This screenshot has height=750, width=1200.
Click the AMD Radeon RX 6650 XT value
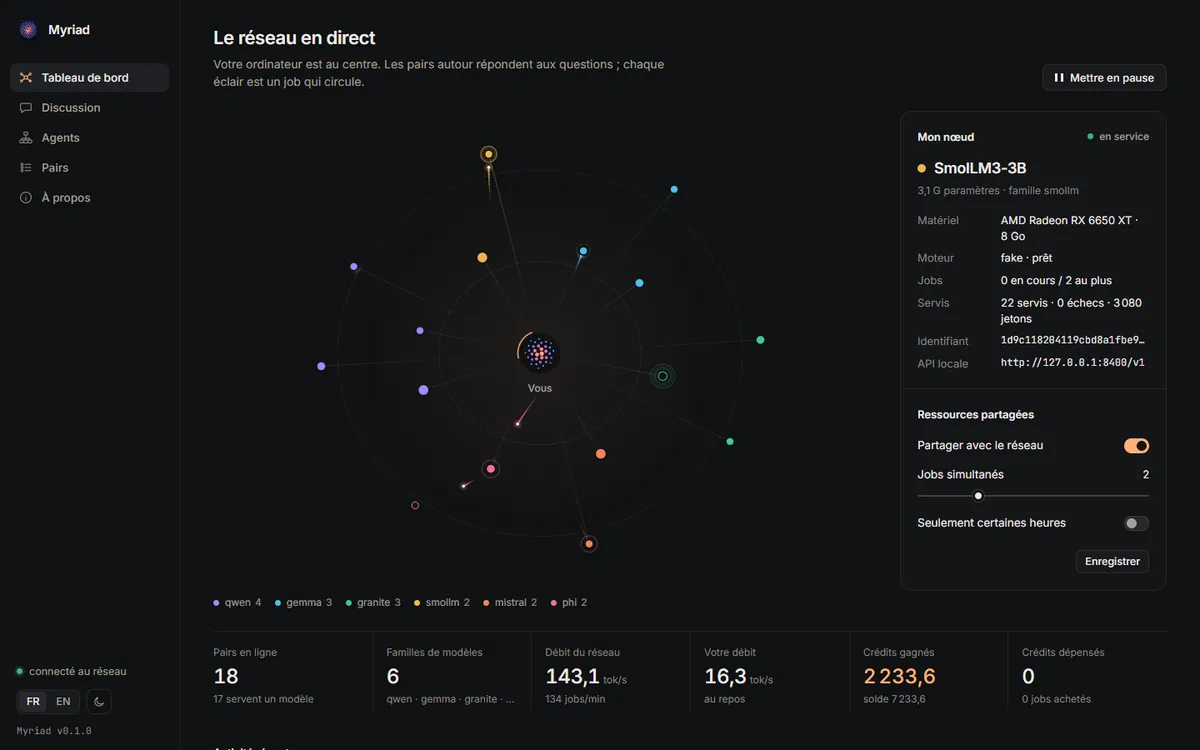[x=1069, y=228]
